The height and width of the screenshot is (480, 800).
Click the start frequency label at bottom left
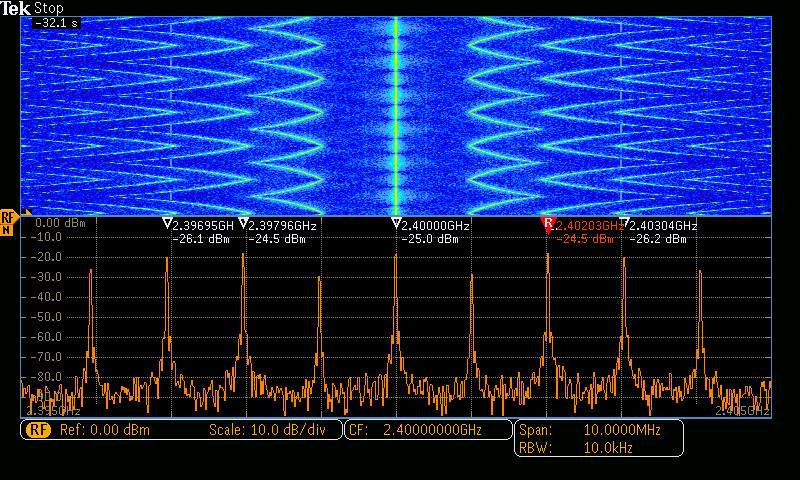53,410
